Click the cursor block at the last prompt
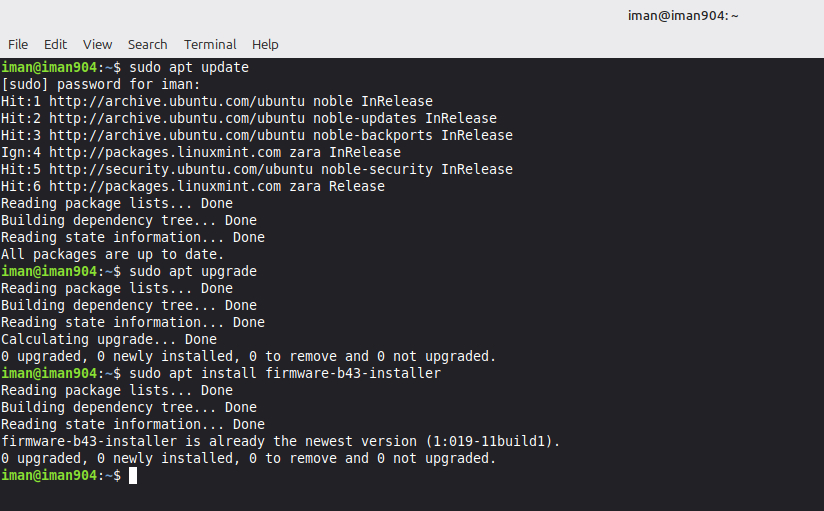The image size is (824, 511). 133,475
